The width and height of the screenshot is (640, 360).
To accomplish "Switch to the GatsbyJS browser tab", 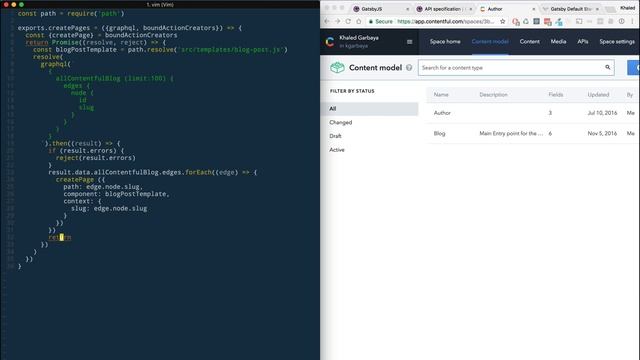I will [380, 9].
